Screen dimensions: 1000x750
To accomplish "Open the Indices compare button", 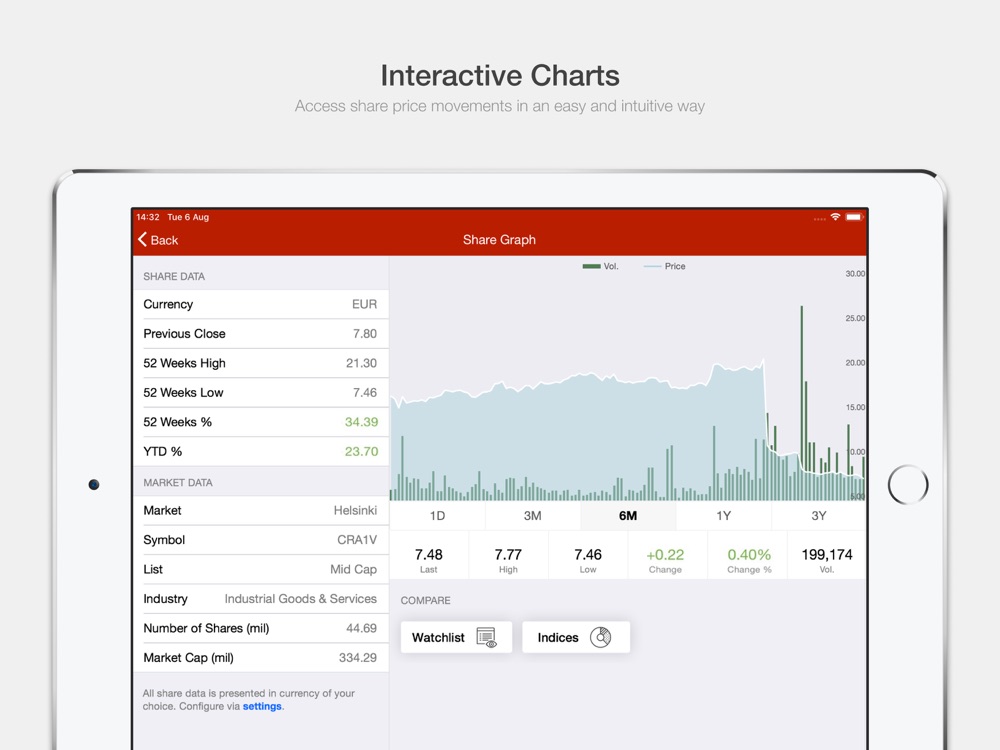I will [576, 637].
